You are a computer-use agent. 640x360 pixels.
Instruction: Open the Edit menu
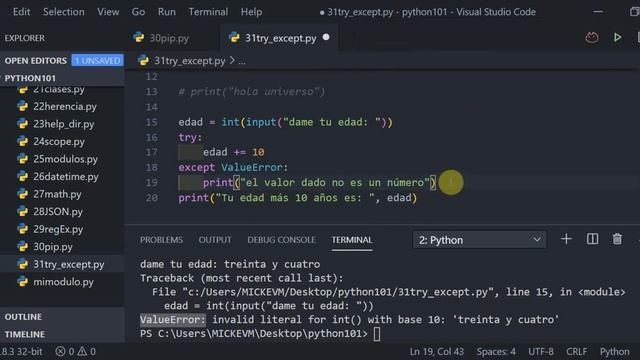click(21, 12)
